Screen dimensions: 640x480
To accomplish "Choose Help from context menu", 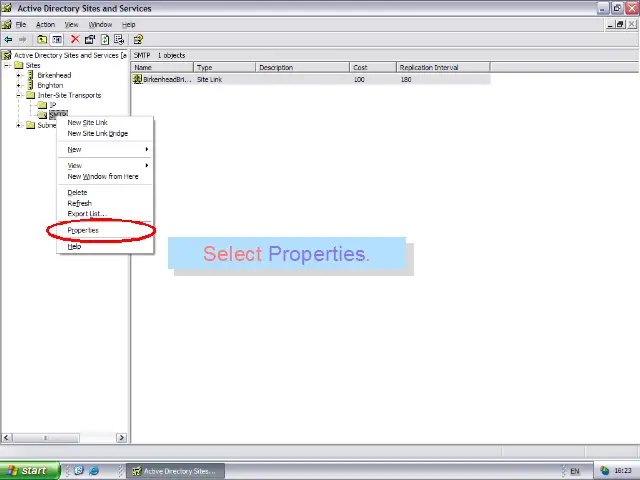I will [x=105, y=246].
